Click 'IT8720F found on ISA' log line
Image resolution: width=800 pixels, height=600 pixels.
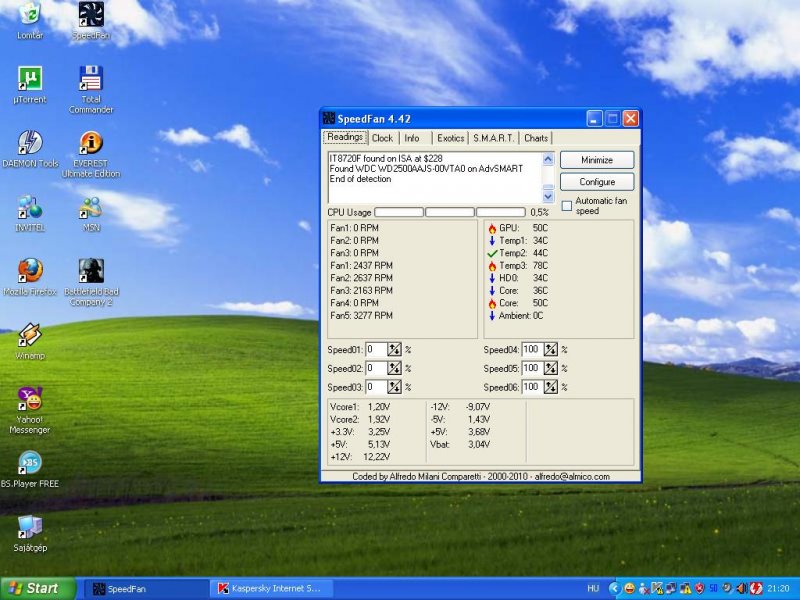coord(386,159)
